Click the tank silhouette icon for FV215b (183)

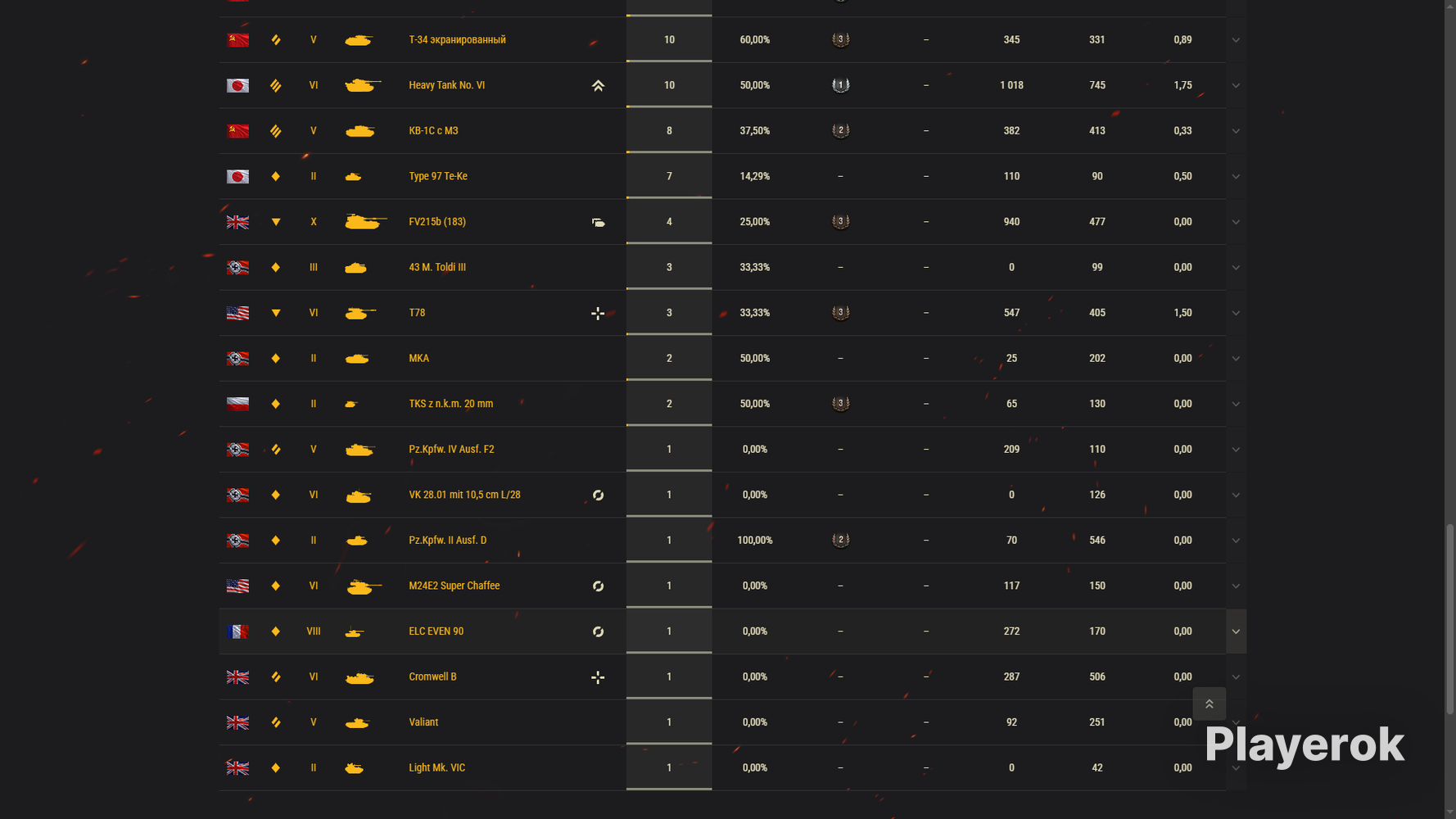[365, 221]
